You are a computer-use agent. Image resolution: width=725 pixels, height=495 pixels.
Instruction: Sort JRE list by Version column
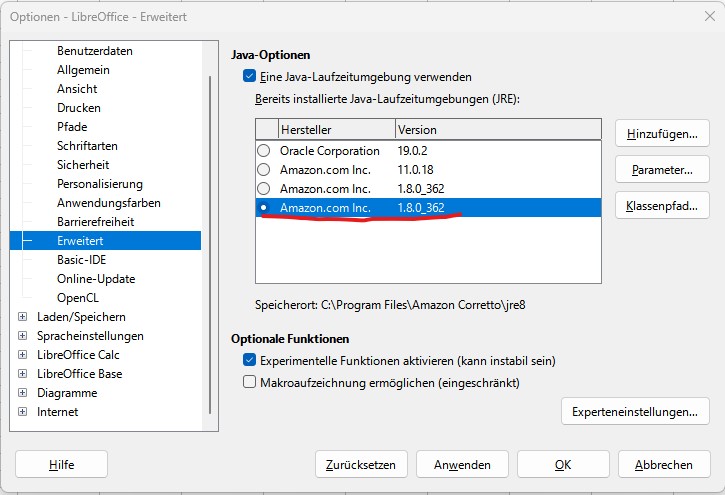[498, 129]
